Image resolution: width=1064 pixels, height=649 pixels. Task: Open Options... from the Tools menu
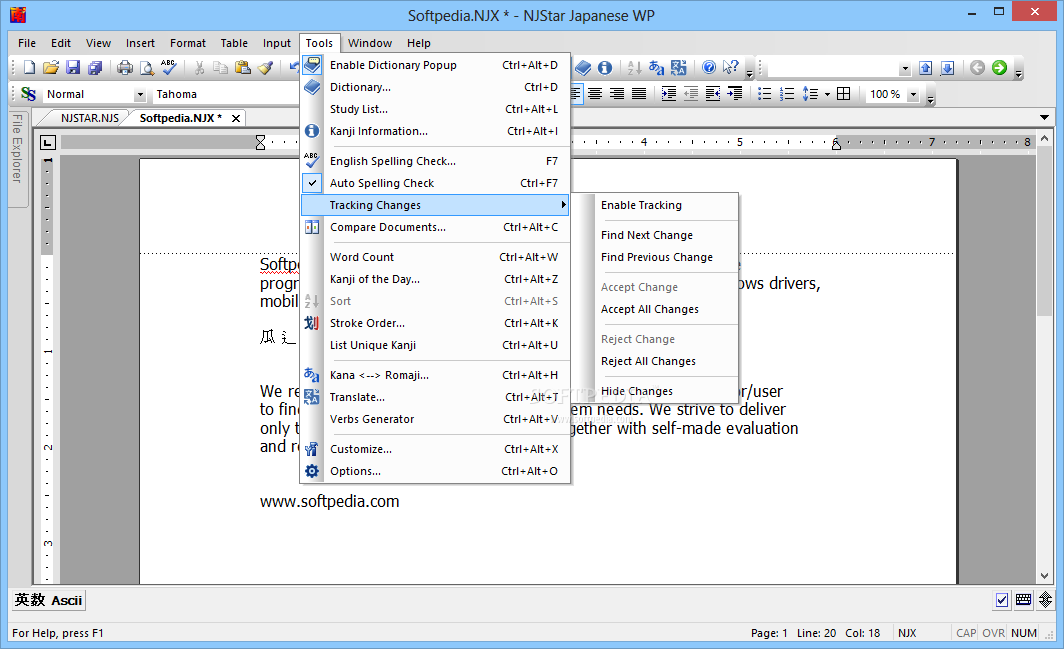click(x=435, y=471)
